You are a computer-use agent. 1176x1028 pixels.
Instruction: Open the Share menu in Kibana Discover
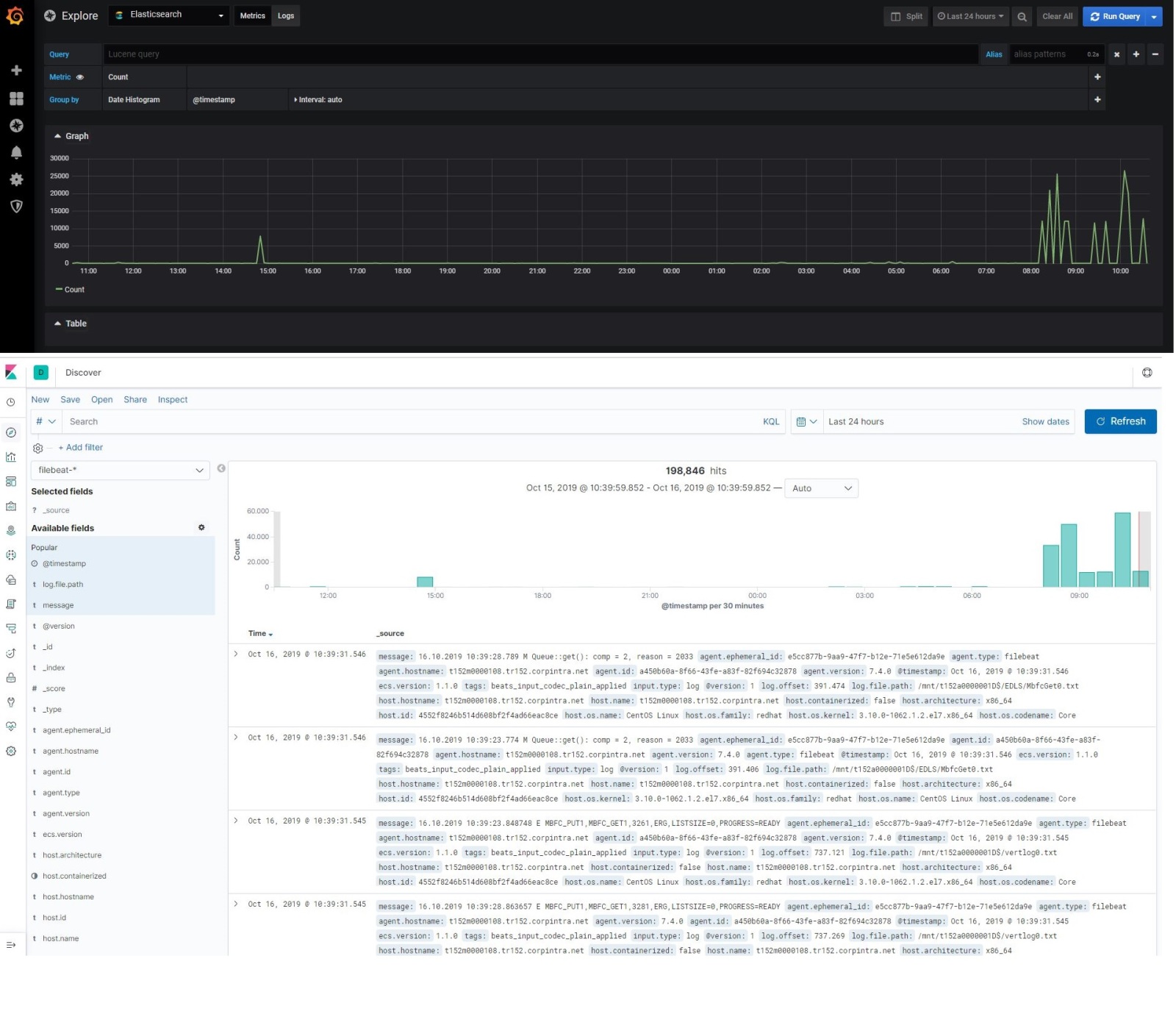click(x=135, y=399)
